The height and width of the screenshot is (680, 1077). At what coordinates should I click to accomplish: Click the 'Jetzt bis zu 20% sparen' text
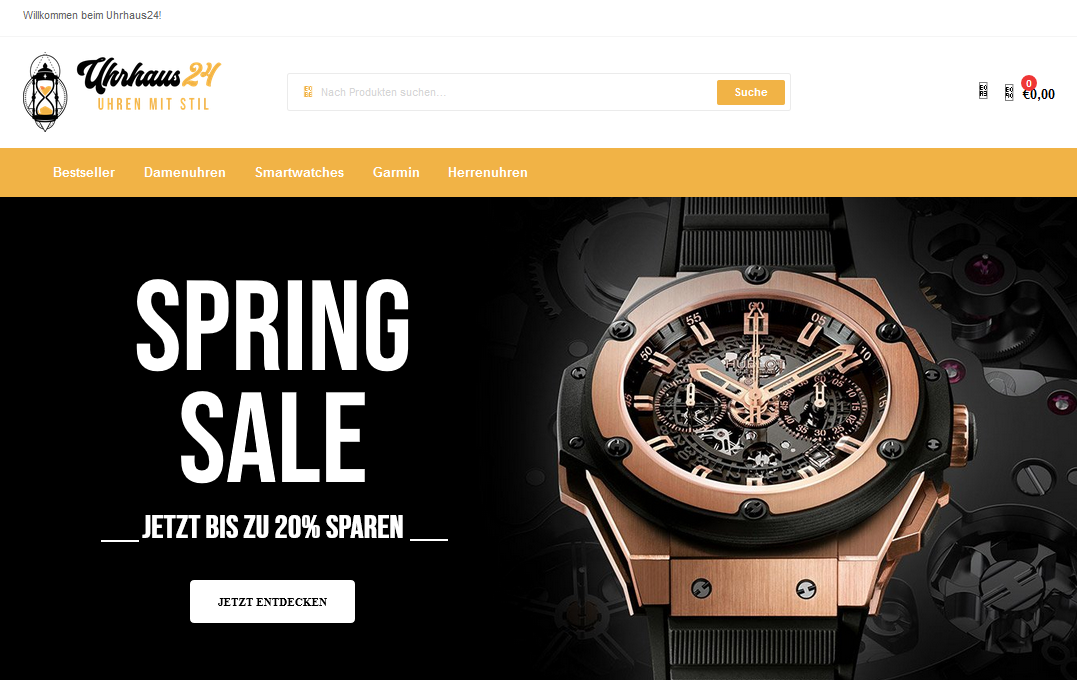[273, 528]
